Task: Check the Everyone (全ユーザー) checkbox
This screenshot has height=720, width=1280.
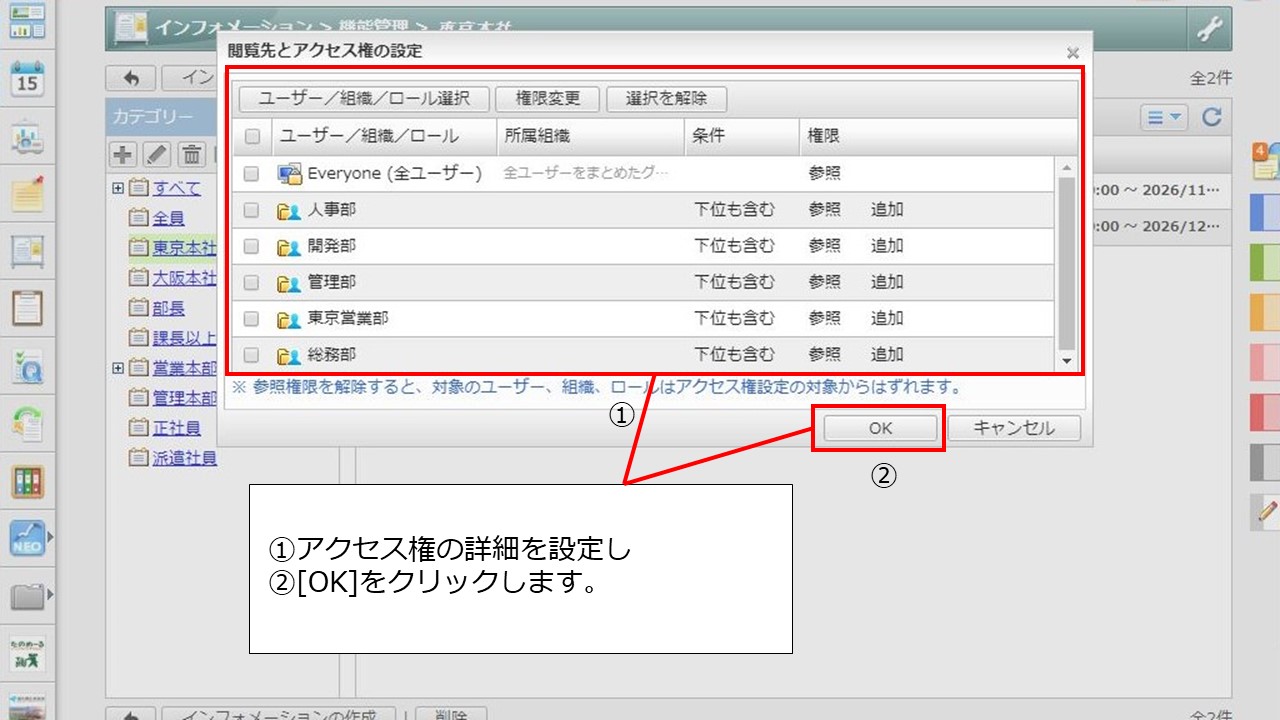Action: (252, 174)
